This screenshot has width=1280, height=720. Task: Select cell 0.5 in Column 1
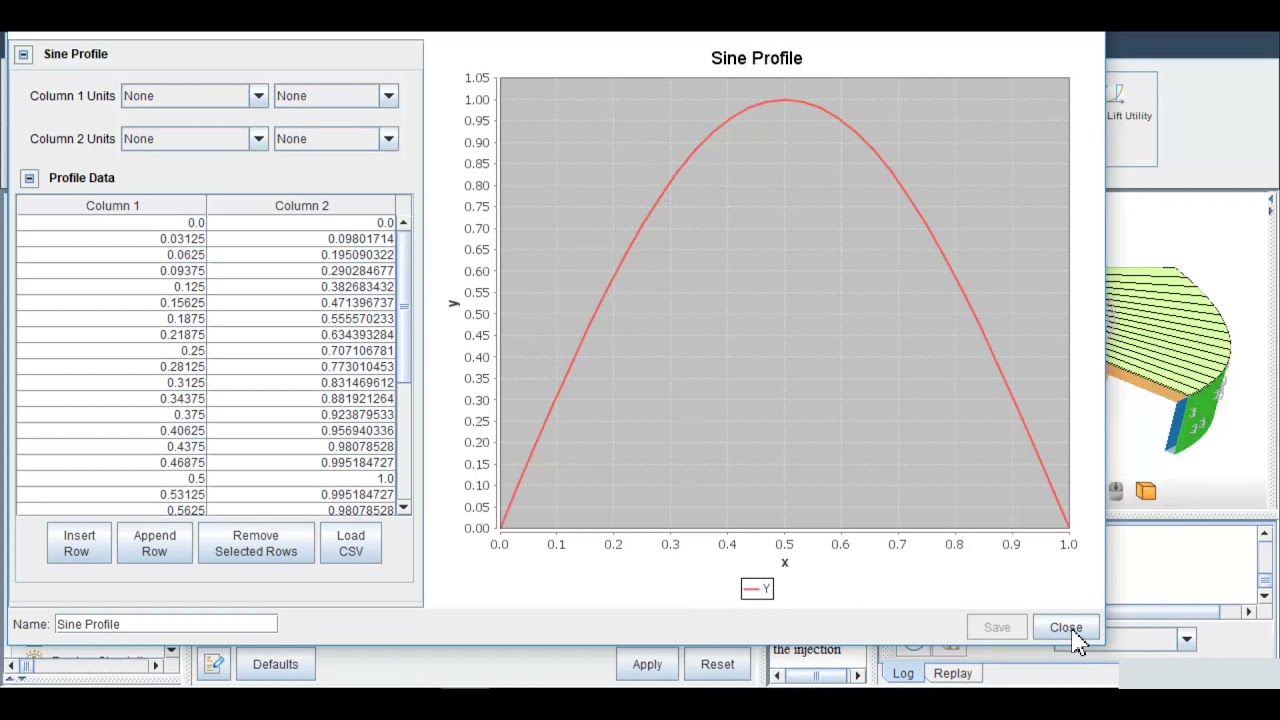coord(112,479)
